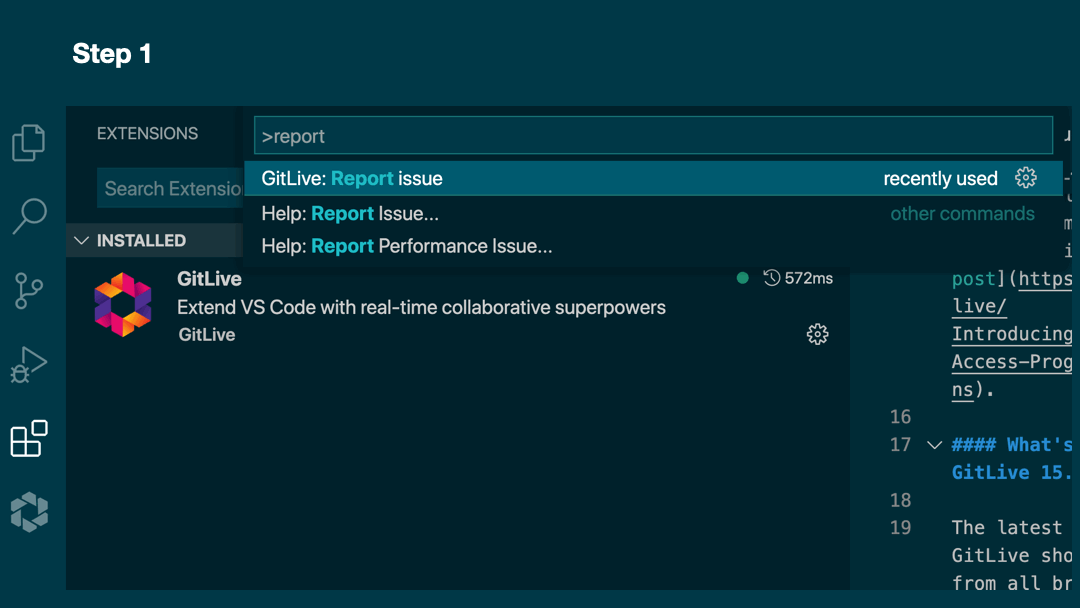Screen dimensions: 1080x608
Task: Open the Source Control branch icon
Action: [x=29, y=291]
